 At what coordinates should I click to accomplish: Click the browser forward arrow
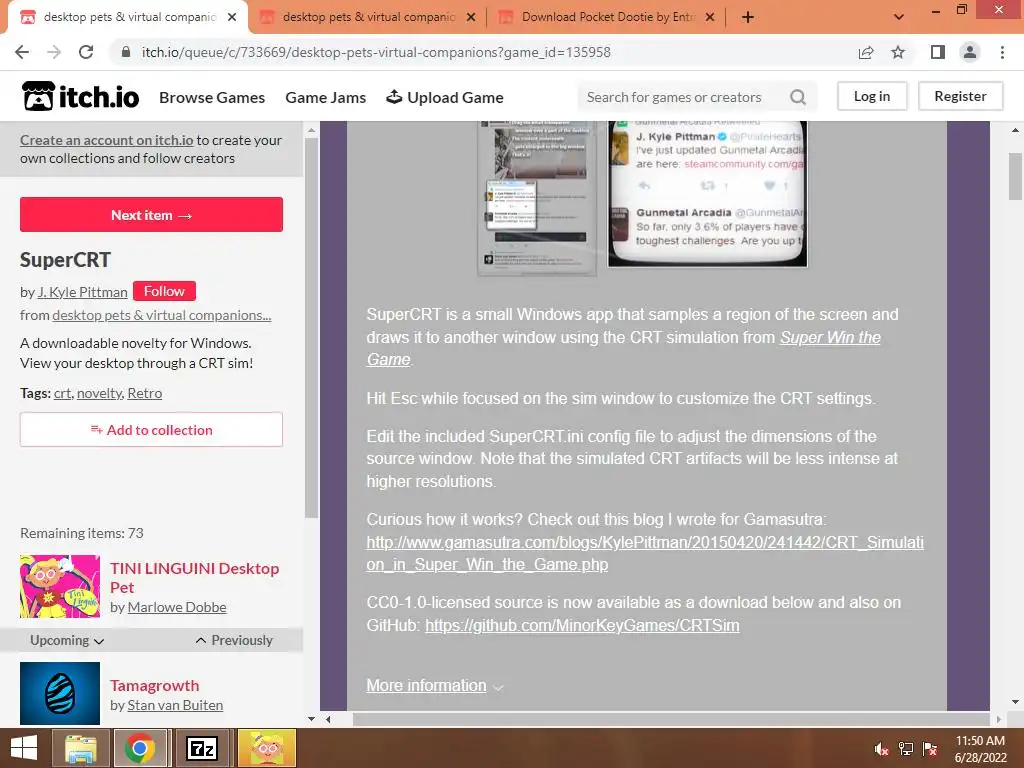click(54, 52)
